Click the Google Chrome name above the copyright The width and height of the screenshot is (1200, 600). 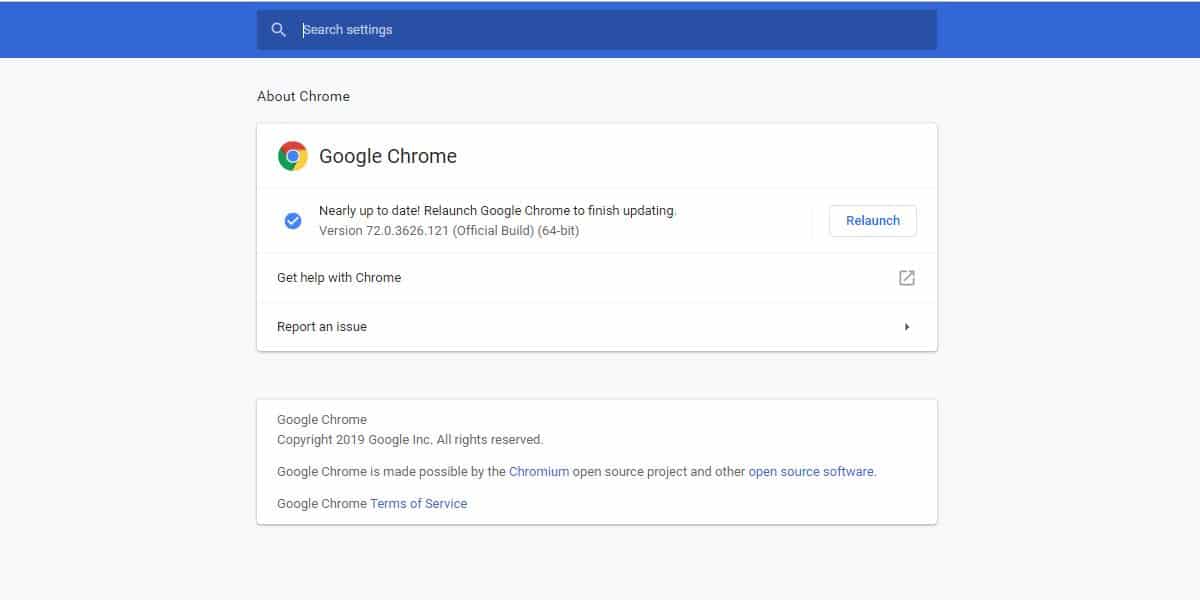(x=322, y=420)
